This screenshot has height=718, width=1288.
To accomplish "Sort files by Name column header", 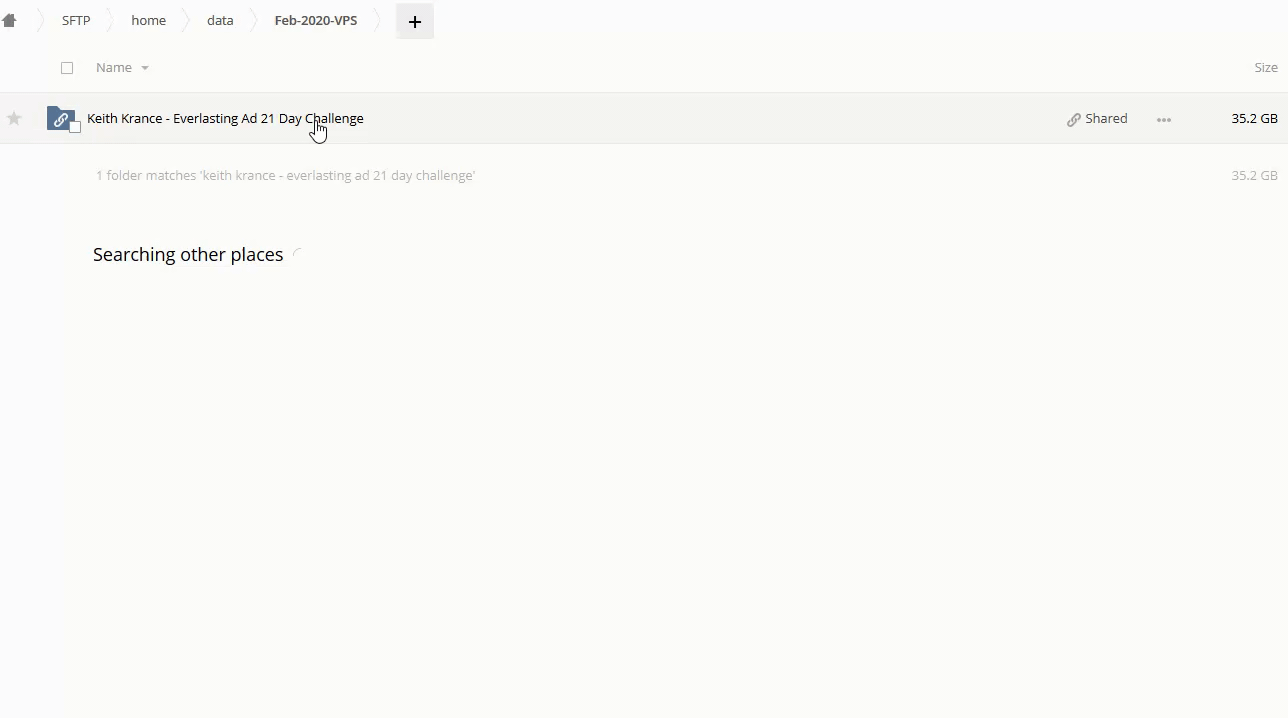I will (x=113, y=68).
